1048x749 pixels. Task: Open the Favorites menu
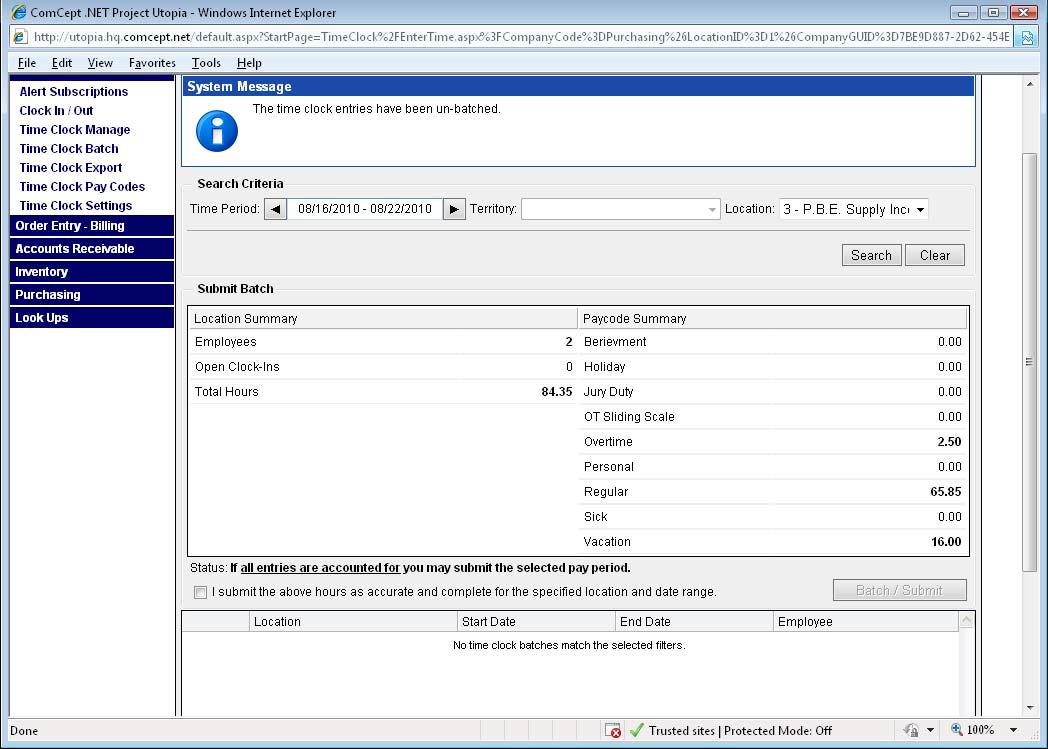[x=152, y=63]
